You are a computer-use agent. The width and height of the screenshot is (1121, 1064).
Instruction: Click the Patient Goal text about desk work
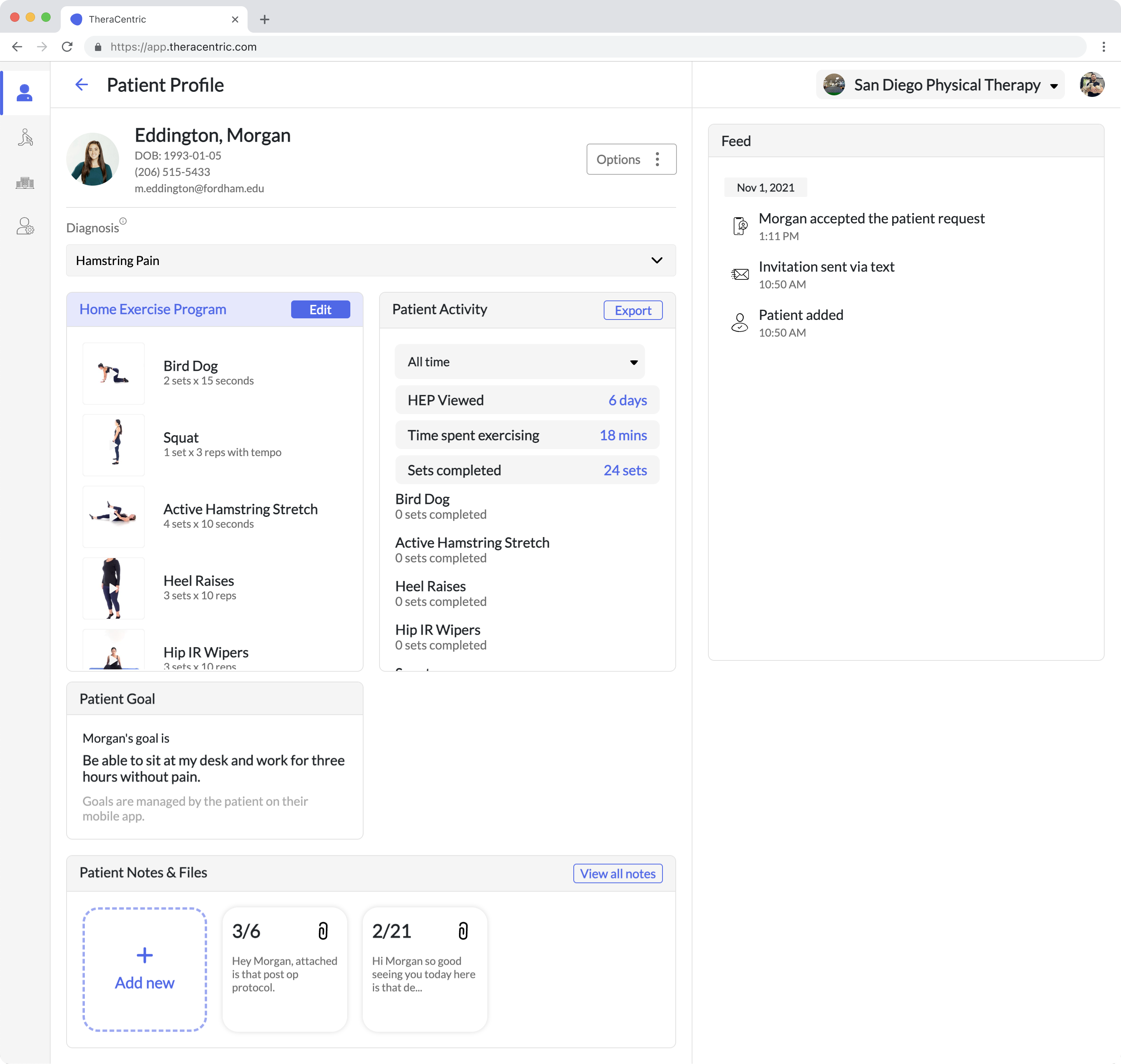(x=214, y=769)
